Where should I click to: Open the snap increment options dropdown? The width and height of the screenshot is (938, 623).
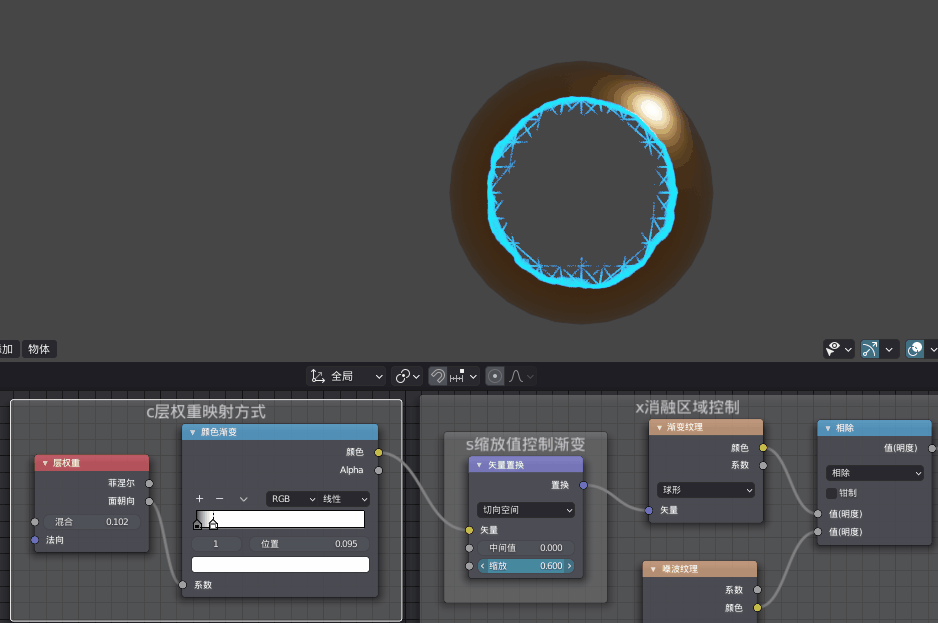464,376
